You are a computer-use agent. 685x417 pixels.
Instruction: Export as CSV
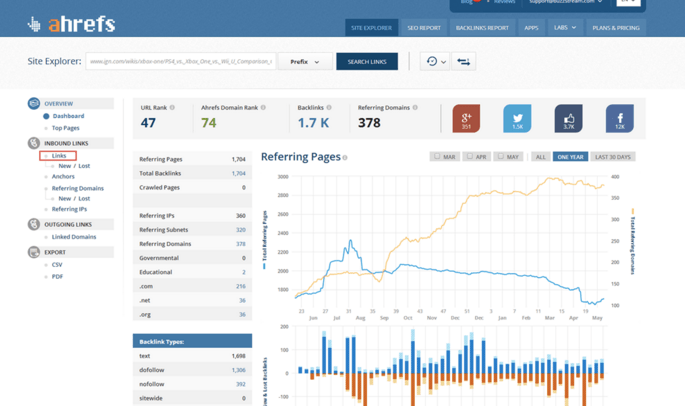coord(57,265)
